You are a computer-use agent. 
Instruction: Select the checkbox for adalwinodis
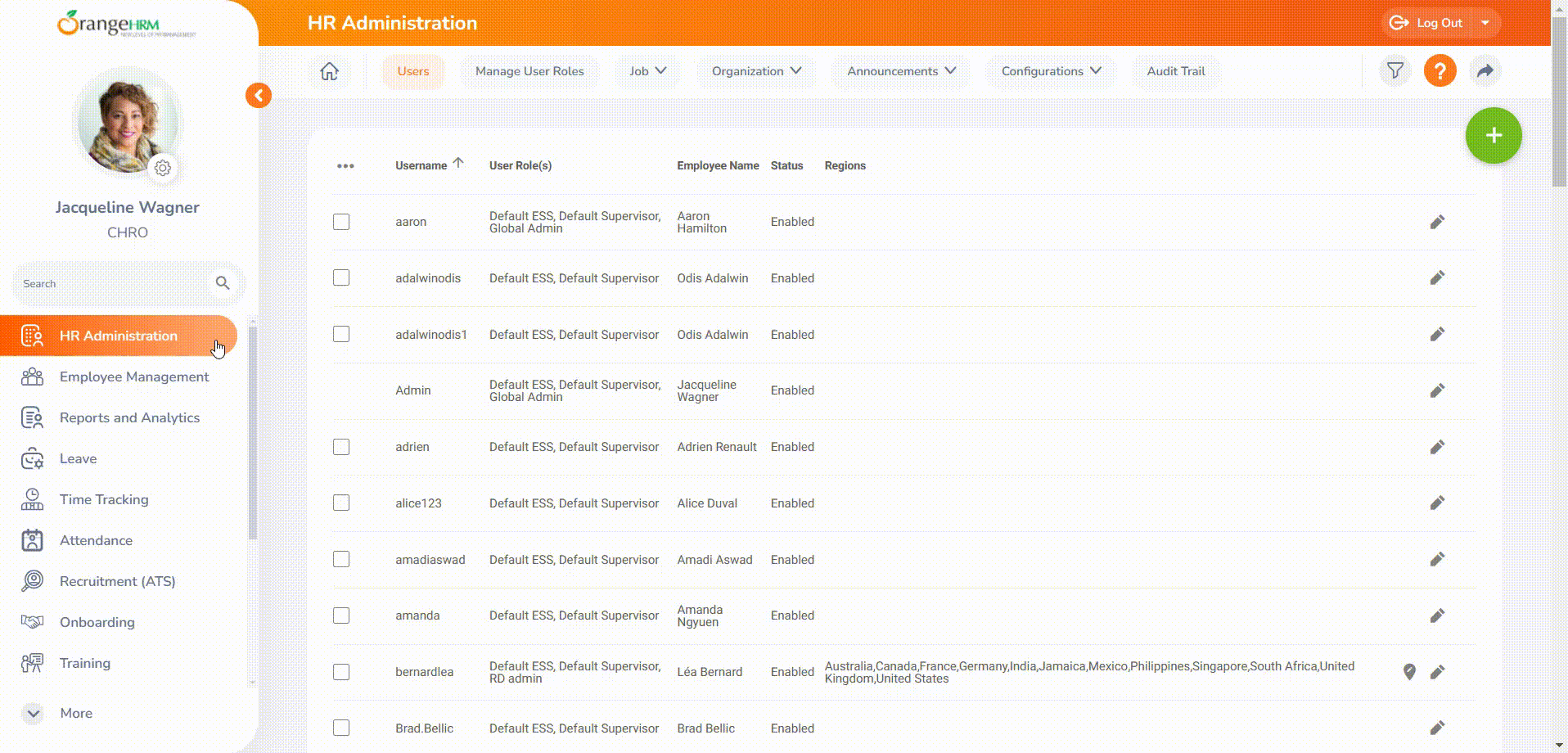tap(341, 278)
